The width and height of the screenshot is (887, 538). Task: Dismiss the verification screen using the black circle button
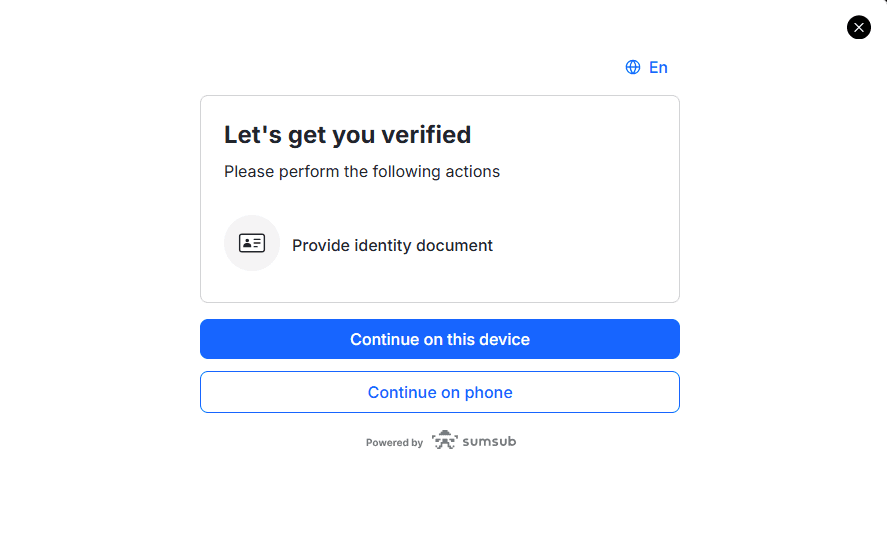pyautogui.click(x=858, y=27)
